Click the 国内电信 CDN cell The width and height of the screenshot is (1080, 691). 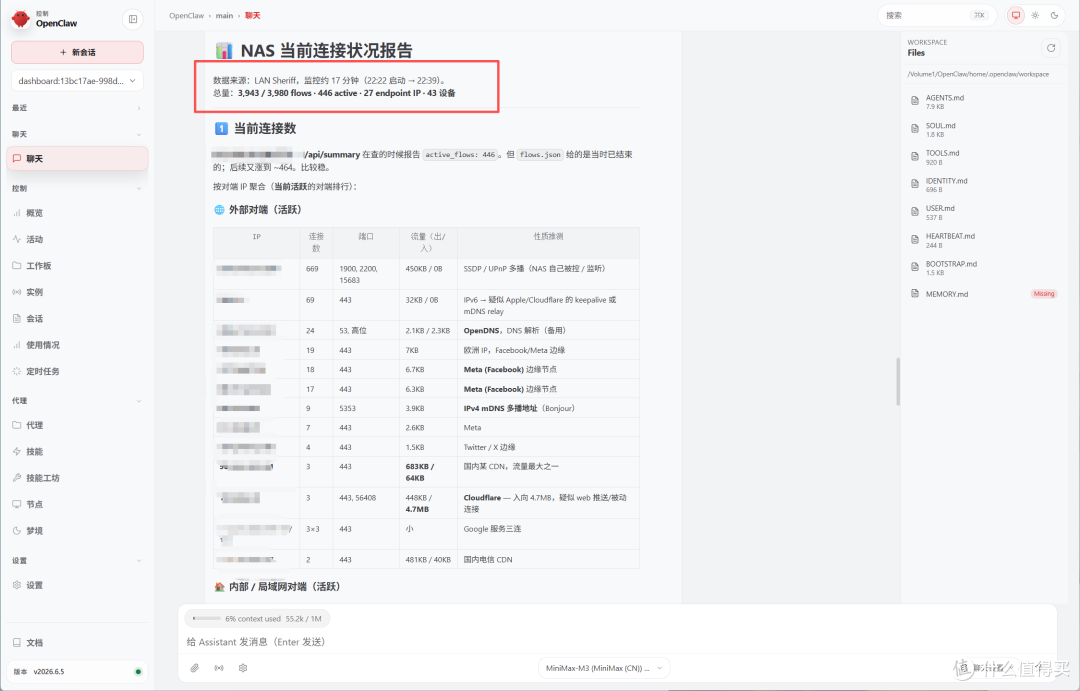[548, 559]
